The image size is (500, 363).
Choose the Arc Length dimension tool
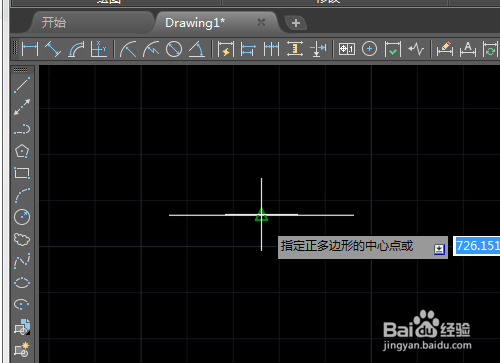tap(76, 49)
